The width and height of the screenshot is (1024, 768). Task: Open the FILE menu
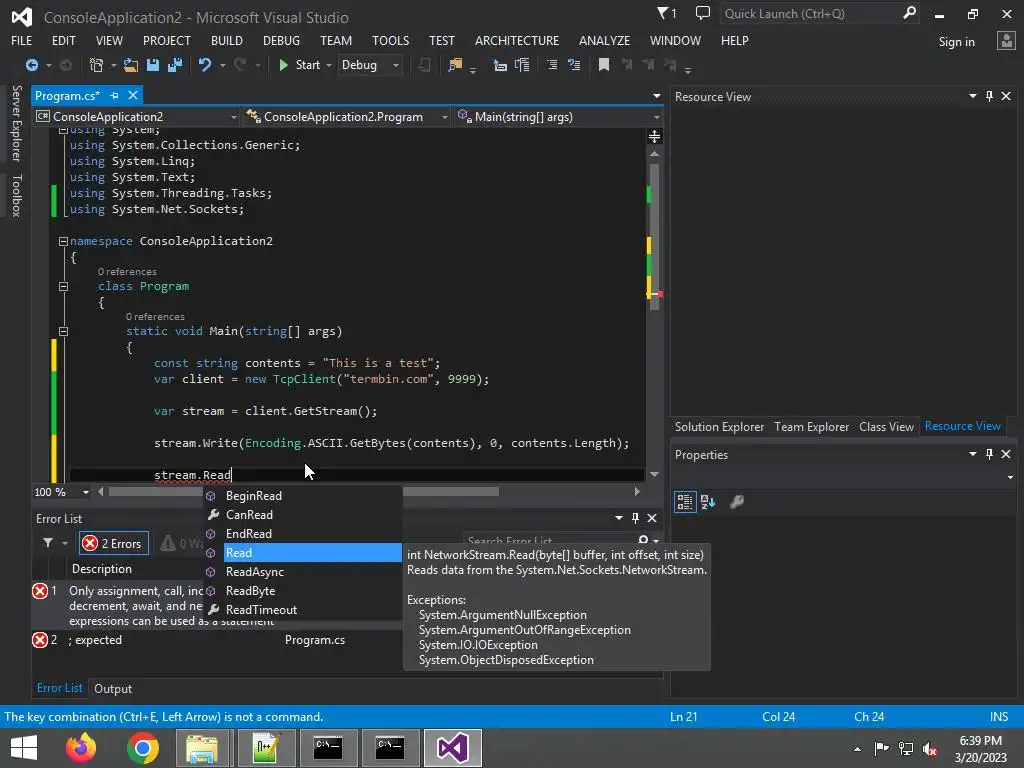(x=22, y=40)
